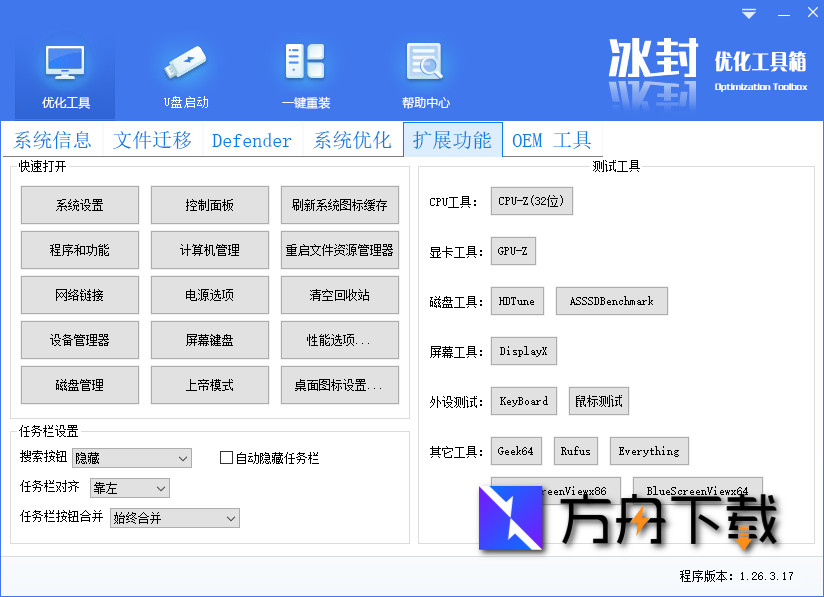Open the 搜索按钮 dropdown showing 隐藏
The height and width of the screenshot is (597, 824).
point(131,457)
